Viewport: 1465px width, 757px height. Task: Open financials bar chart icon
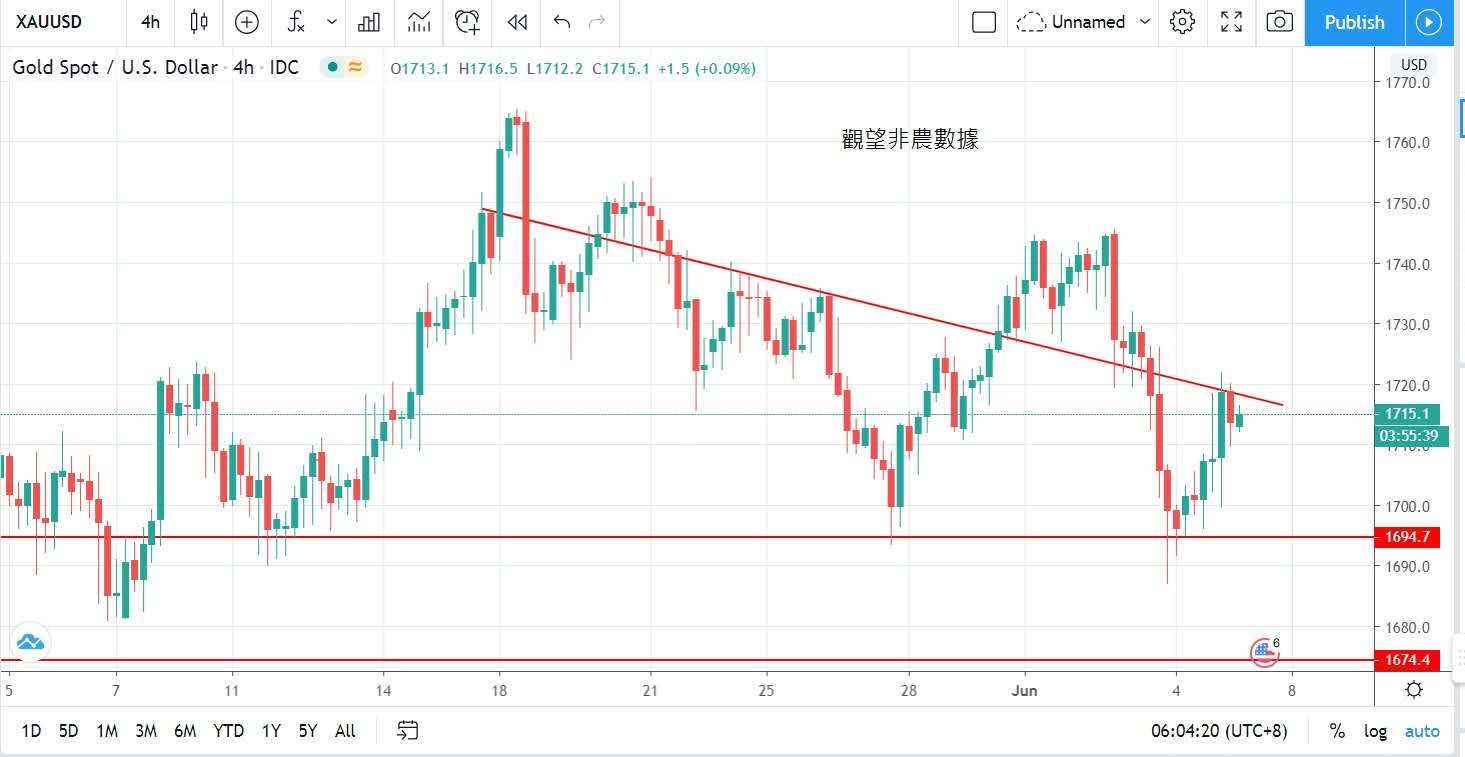(x=369, y=22)
